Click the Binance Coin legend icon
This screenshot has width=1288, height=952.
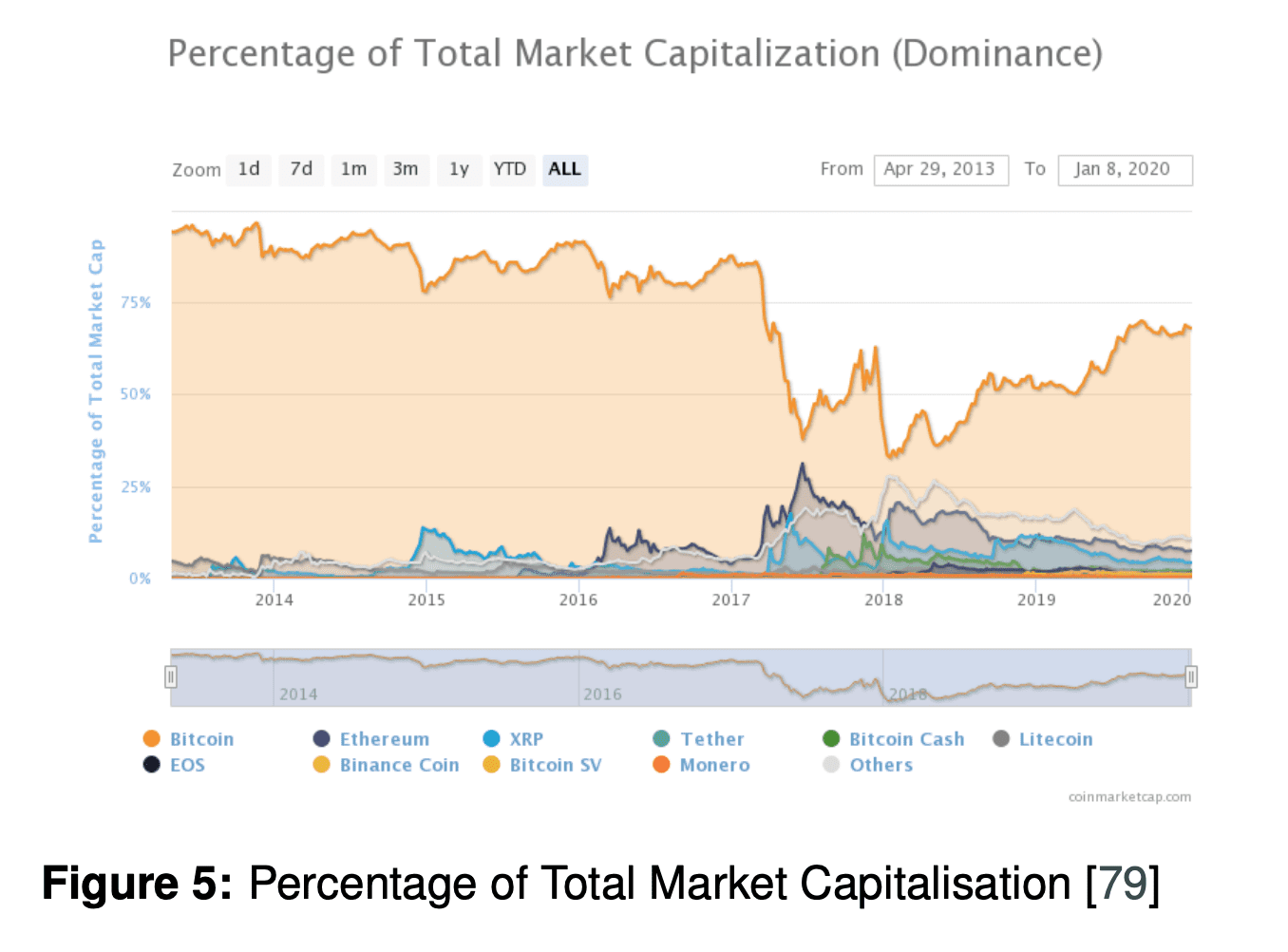coord(321,765)
